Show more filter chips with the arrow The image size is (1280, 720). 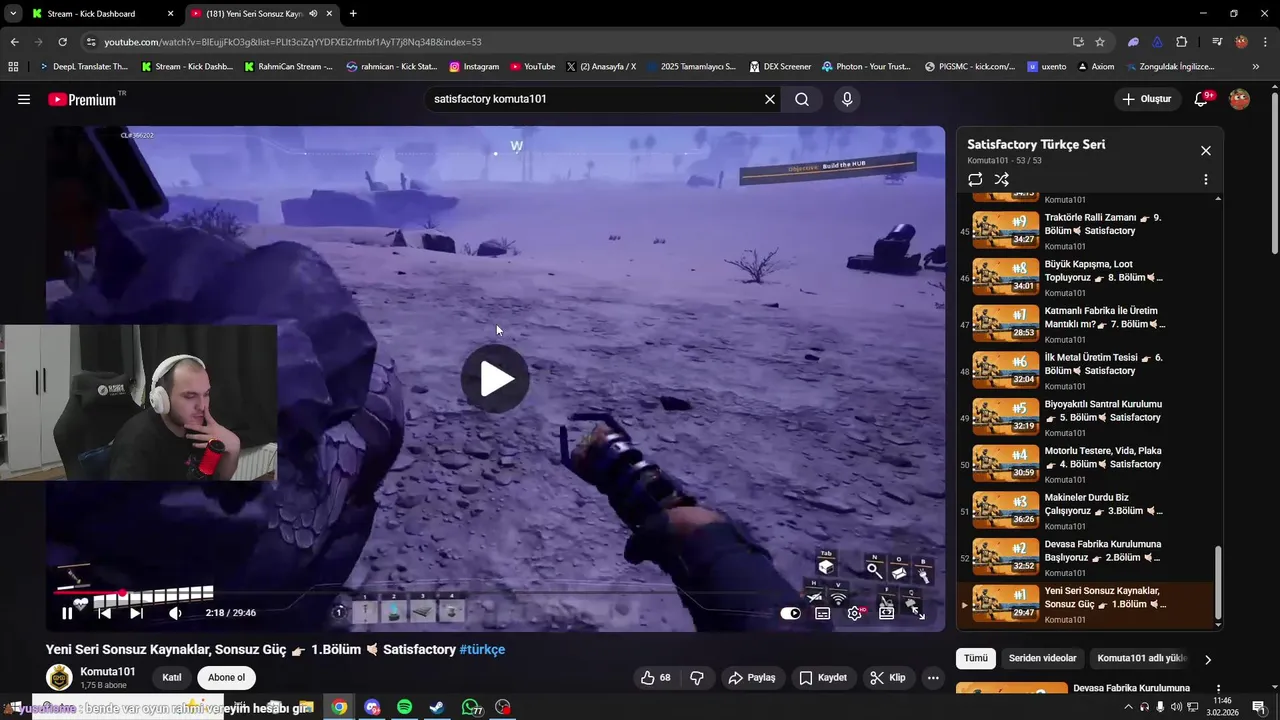click(x=1207, y=659)
